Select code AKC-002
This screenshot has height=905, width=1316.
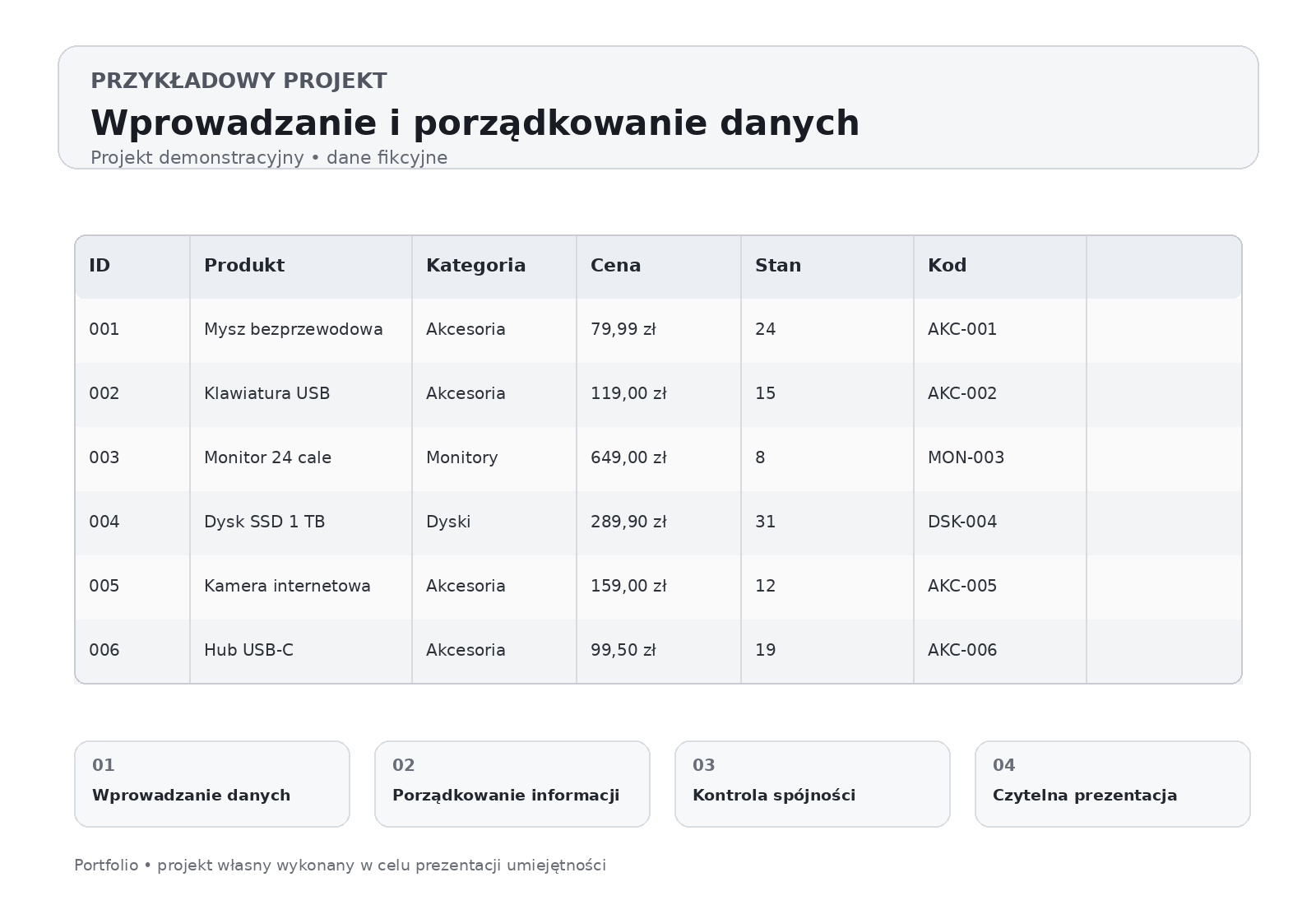[x=962, y=394]
